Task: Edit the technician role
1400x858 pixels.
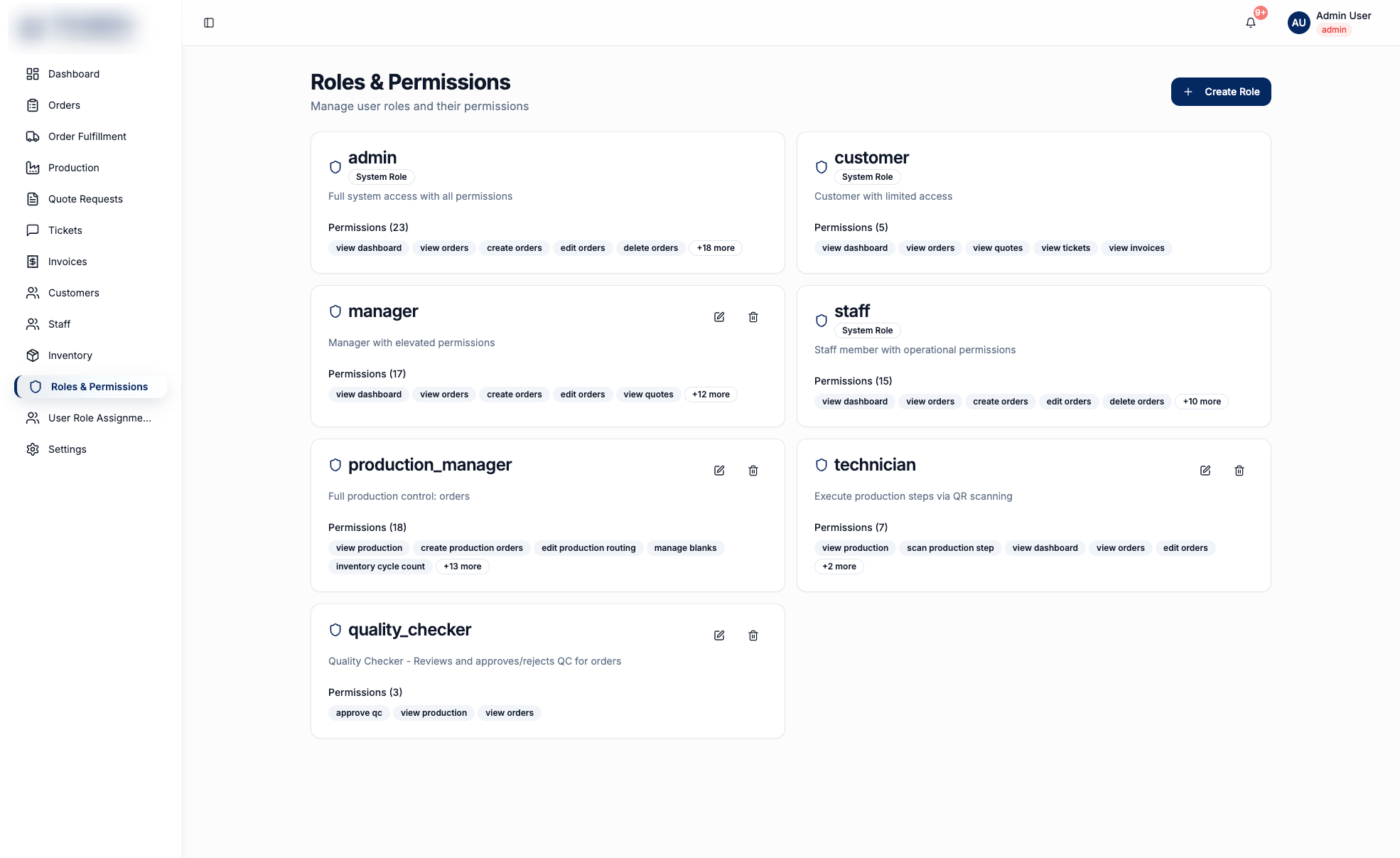Action: pos(1205,471)
